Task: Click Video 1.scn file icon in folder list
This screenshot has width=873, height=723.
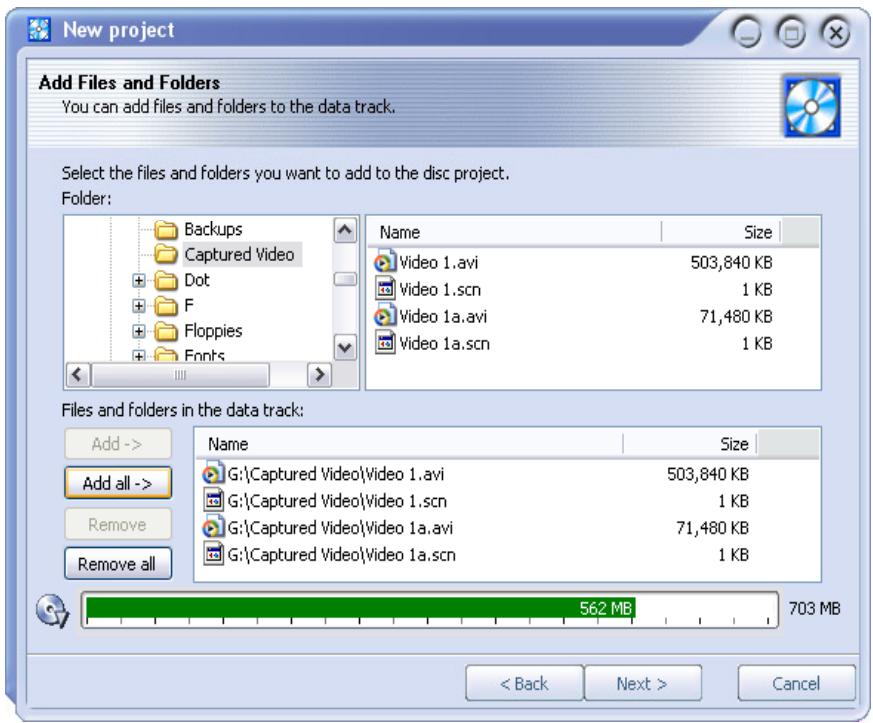Action: coord(385,289)
